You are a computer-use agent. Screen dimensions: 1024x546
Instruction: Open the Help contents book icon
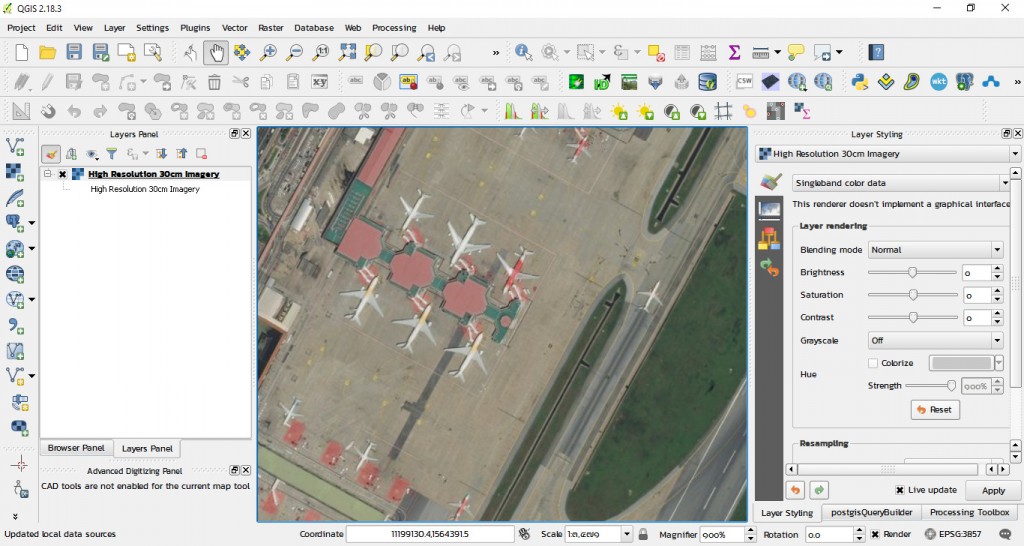[x=876, y=52]
